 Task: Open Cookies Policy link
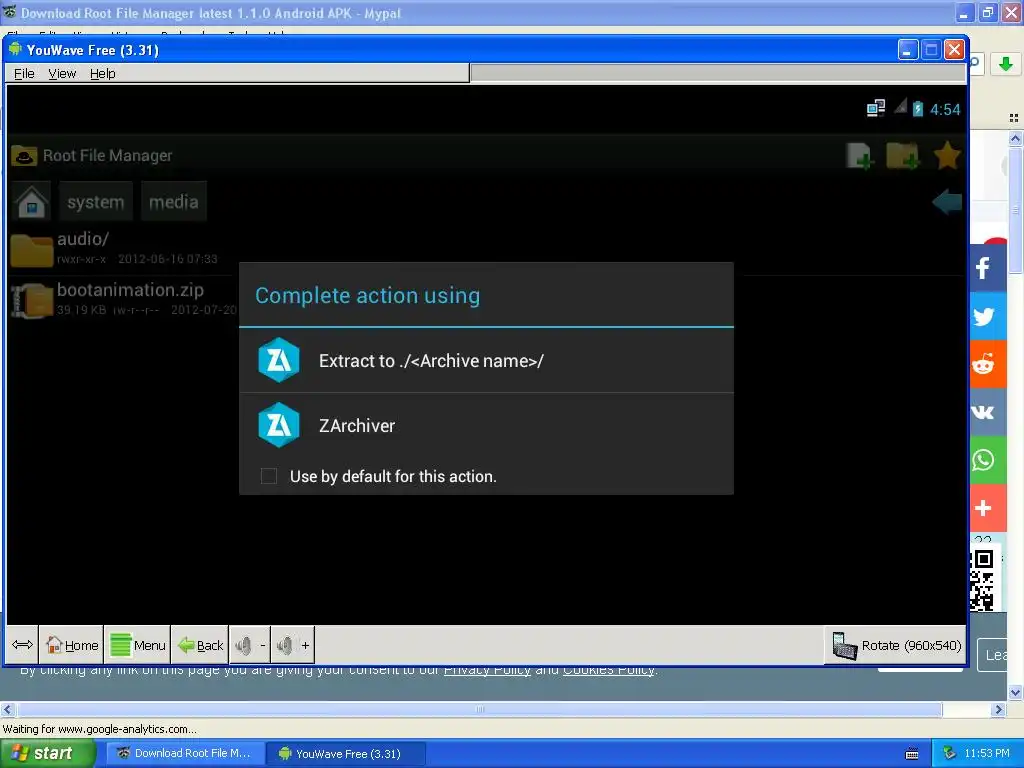(609, 670)
